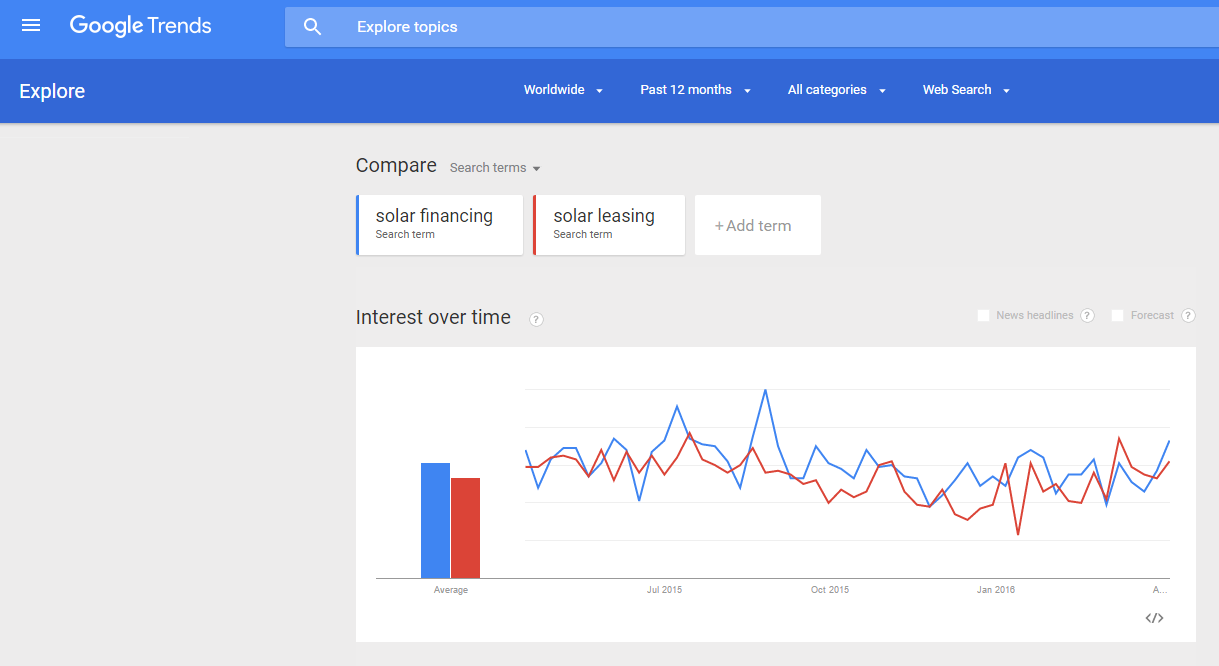View the News headlines help tooltip
1219x666 pixels.
click(1087, 315)
